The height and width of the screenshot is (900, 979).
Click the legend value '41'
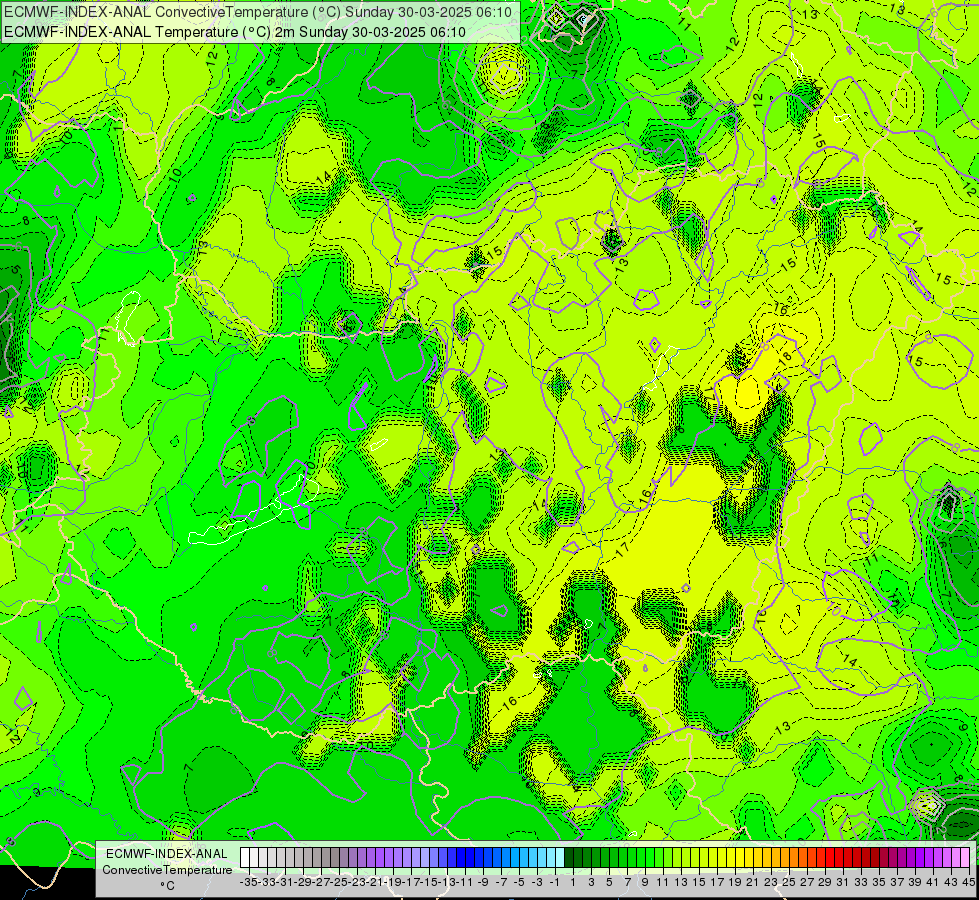pos(933,883)
